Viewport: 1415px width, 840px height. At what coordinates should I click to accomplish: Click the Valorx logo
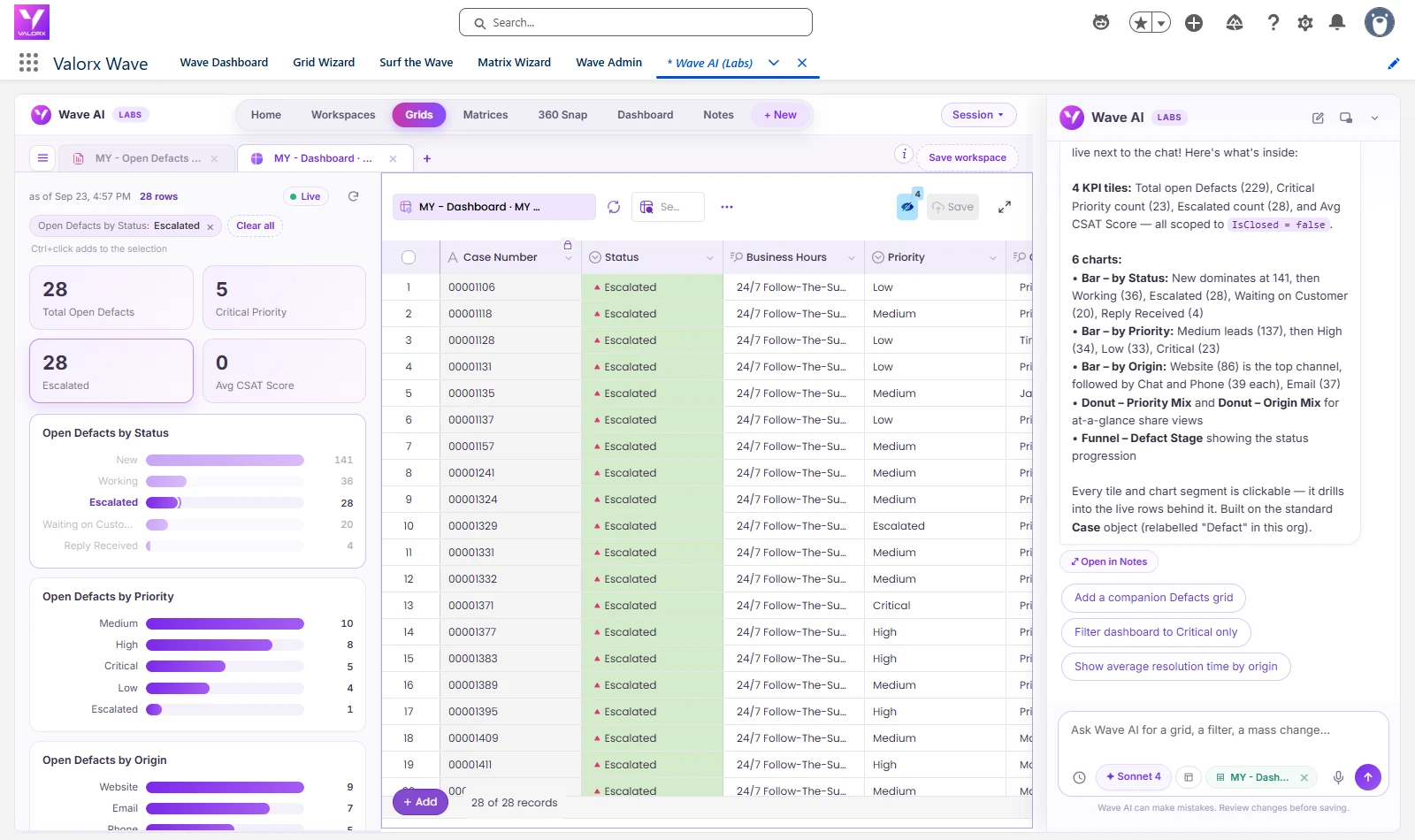click(x=32, y=22)
